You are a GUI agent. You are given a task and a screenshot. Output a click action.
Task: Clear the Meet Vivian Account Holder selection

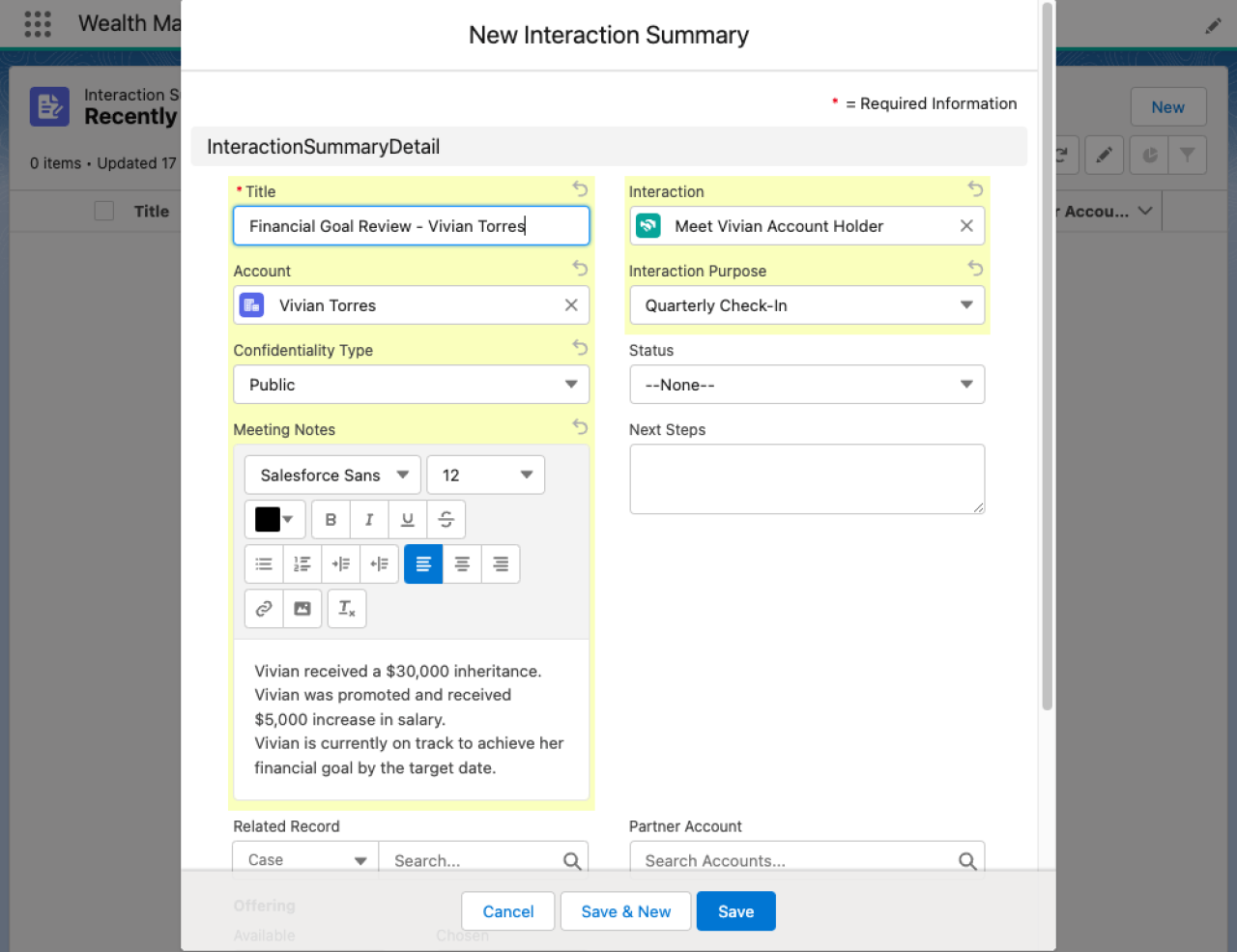(966, 226)
